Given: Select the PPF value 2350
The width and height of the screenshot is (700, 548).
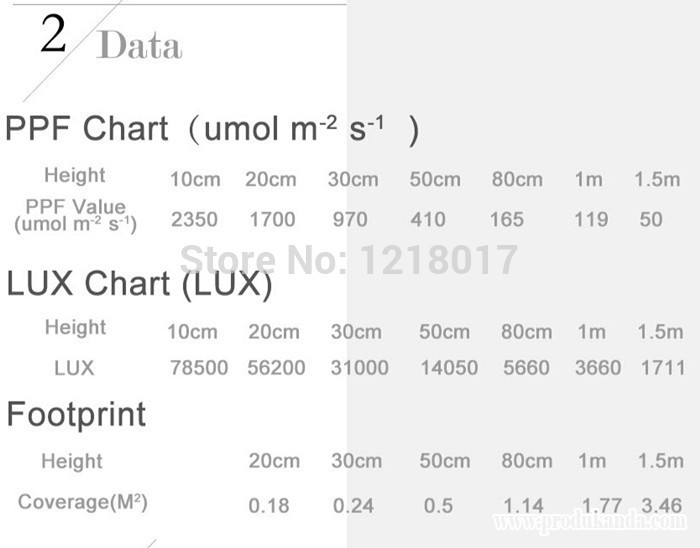Looking at the screenshot, I should tap(194, 220).
